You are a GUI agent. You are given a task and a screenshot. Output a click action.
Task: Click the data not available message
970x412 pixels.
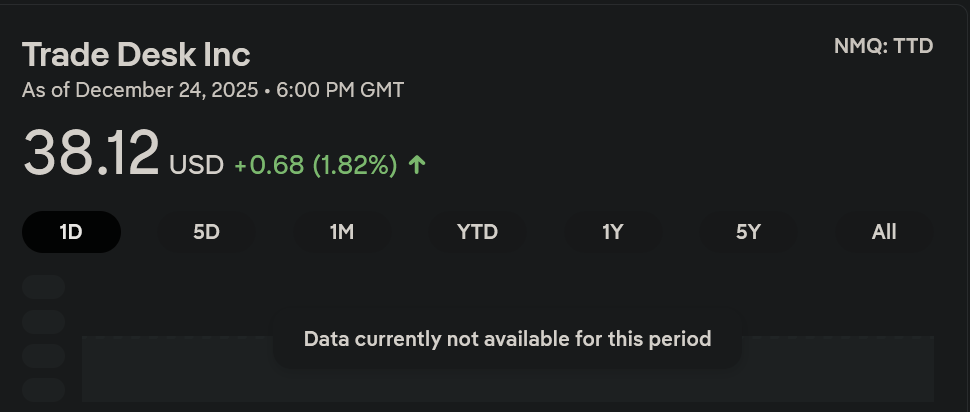pos(507,339)
